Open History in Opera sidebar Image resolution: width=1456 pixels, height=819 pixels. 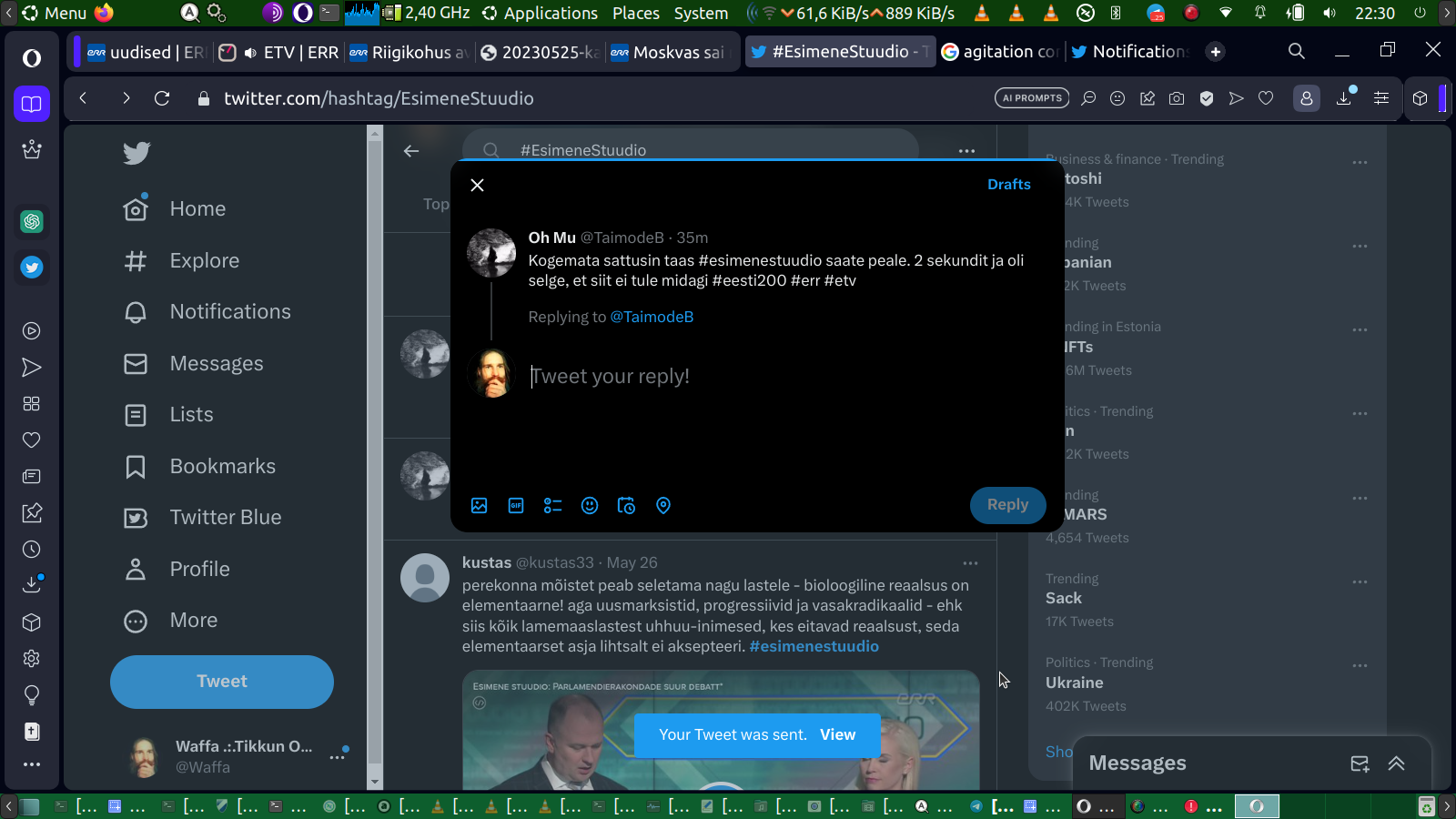pos(32,550)
